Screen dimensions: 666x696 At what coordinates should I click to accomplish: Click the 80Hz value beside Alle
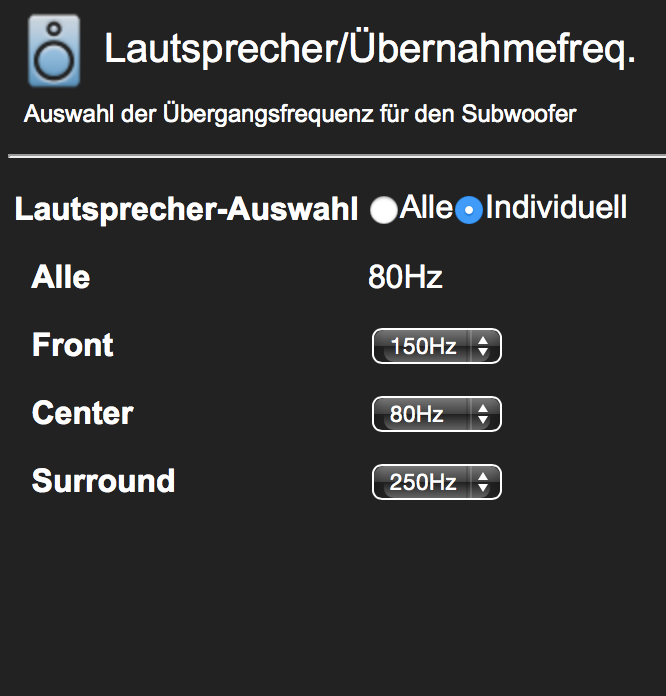tap(405, 277)
